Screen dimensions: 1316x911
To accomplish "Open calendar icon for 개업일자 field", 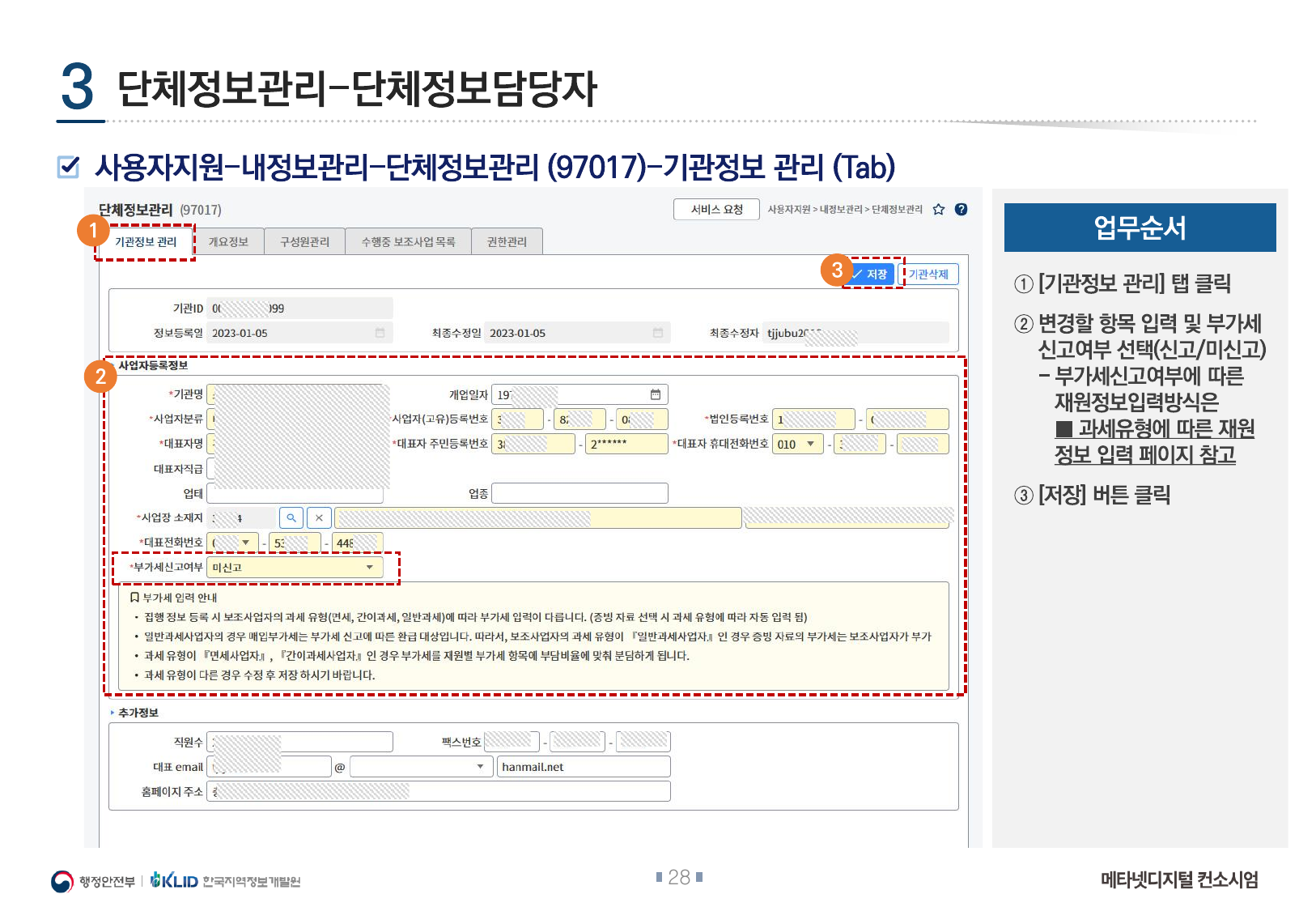I will (656, 394).
